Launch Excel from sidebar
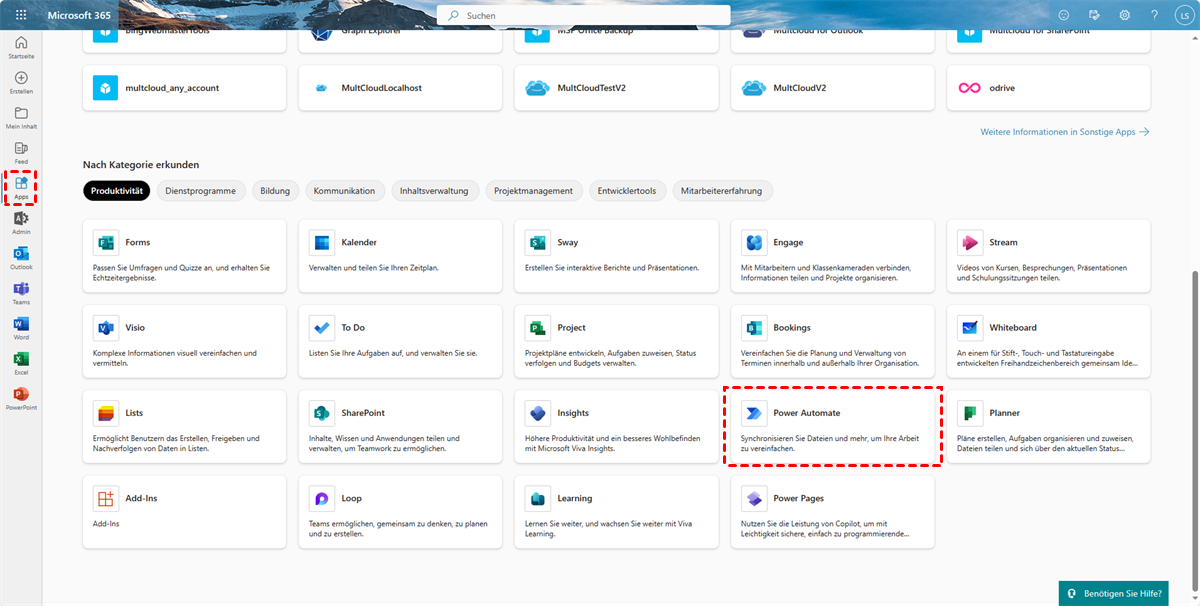 [x=21, y=363]
